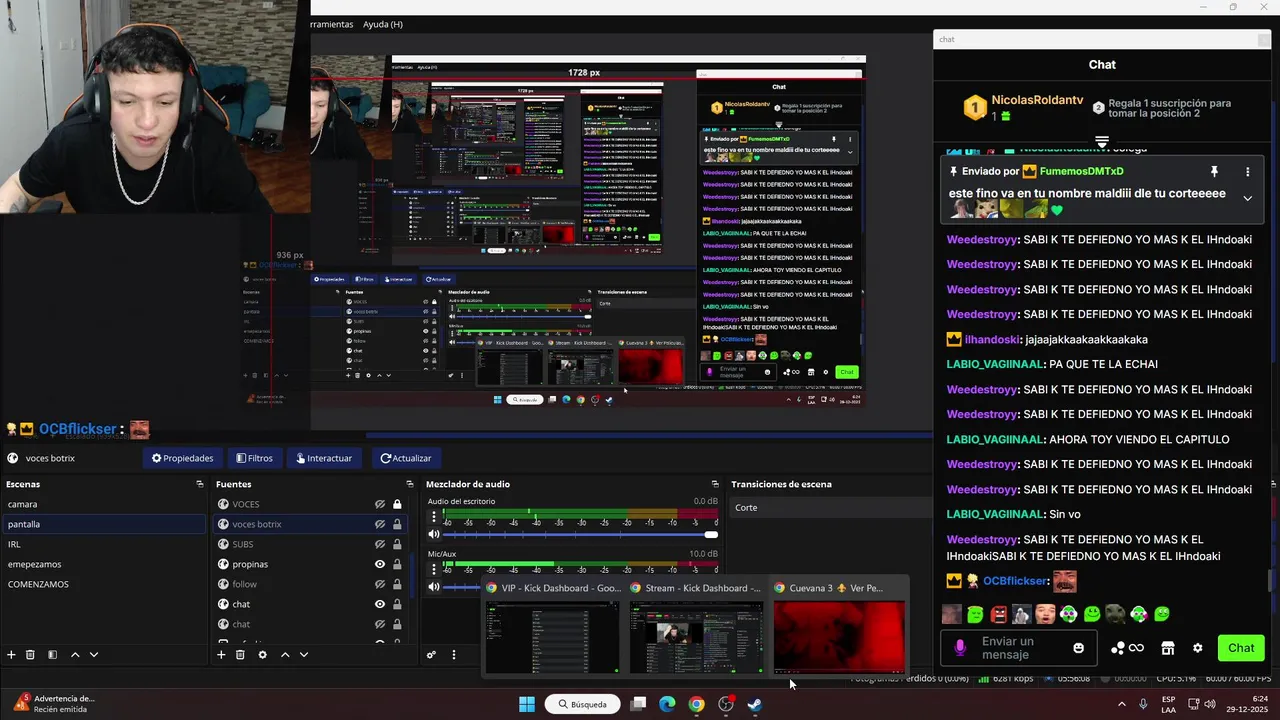The width and height of the screenshot is (1280, 720).
Task: Select the COMENZAMOS scene
Action: pyautogui.click(x=104, y=584)
